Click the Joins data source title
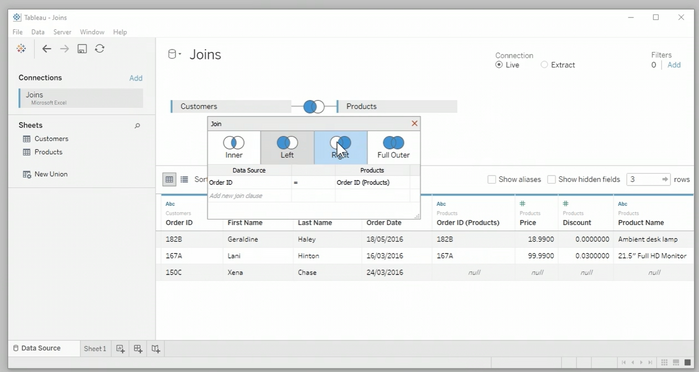Viewport: 699px width, 372px height. click(x=205, y=54)
